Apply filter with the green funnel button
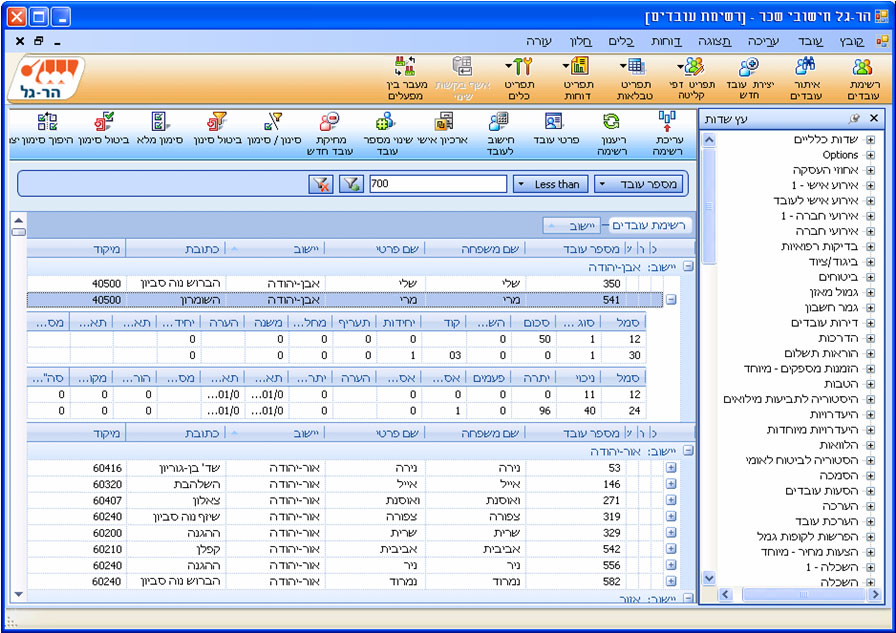 (x=351, y=184)
